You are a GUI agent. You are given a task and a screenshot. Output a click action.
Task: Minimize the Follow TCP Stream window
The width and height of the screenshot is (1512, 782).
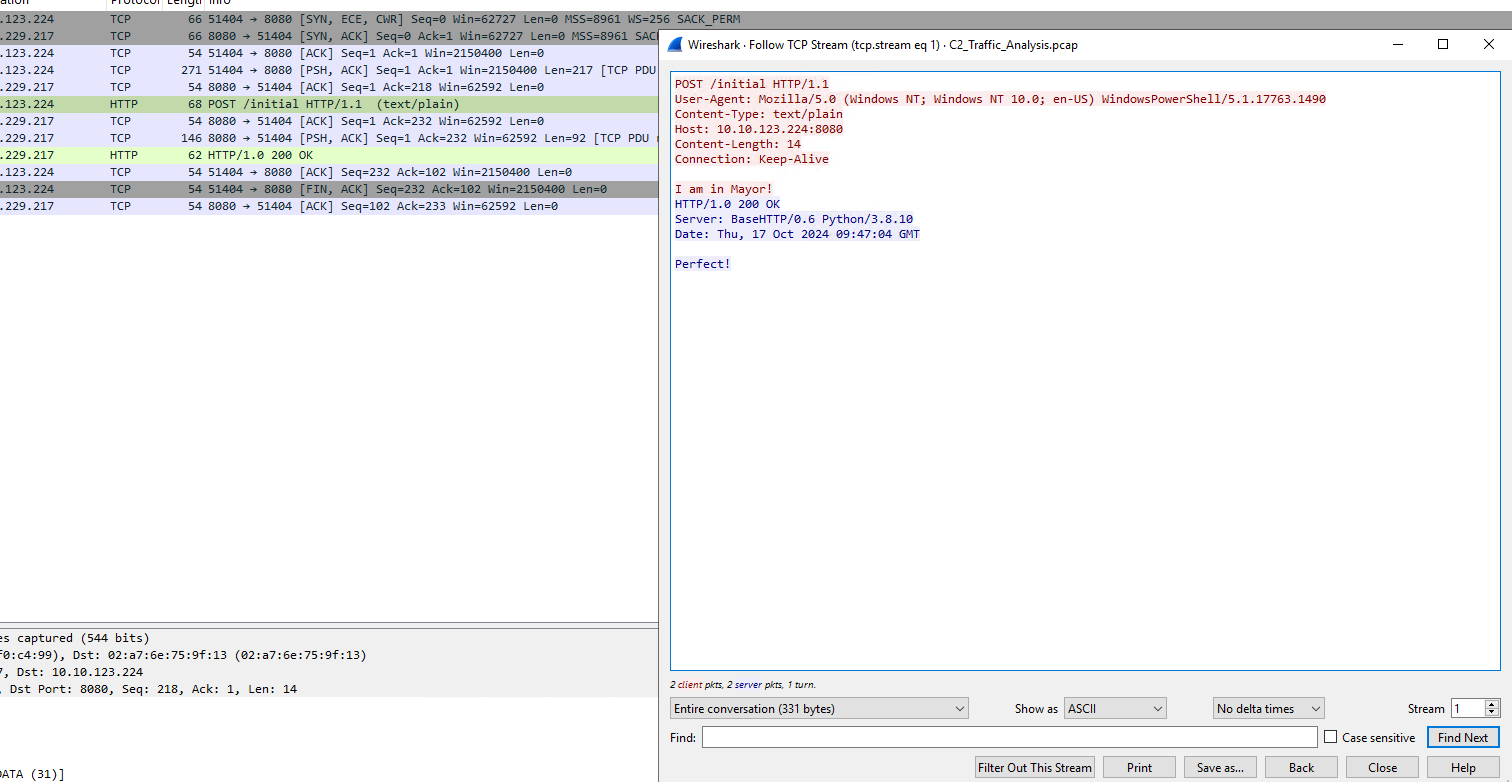[x=1398, y=44]
